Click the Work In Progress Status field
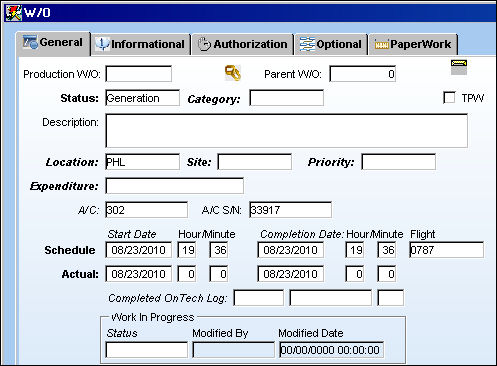 [146, 350]
